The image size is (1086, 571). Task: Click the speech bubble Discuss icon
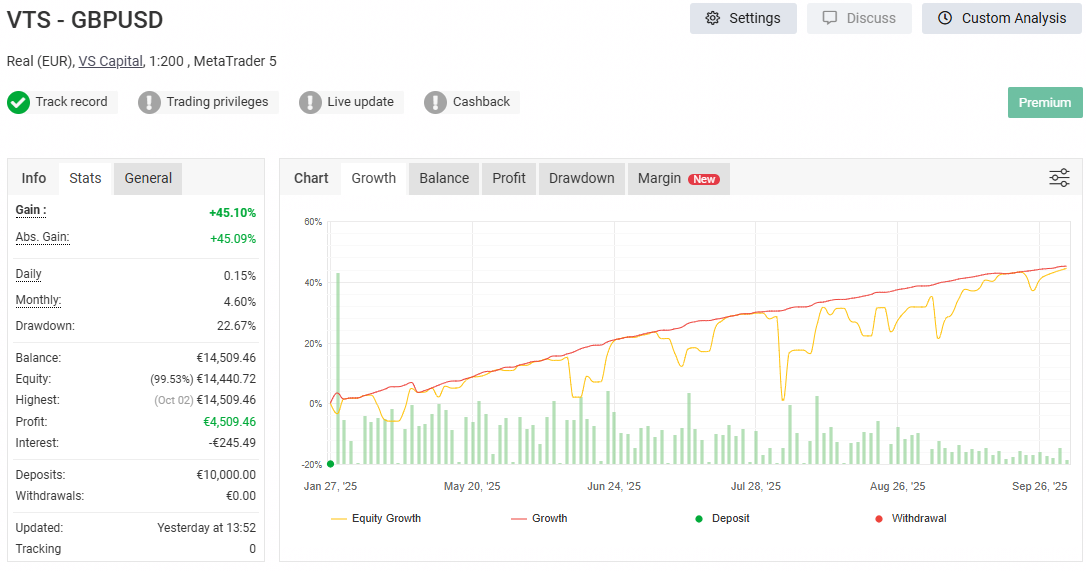(829, 18)
